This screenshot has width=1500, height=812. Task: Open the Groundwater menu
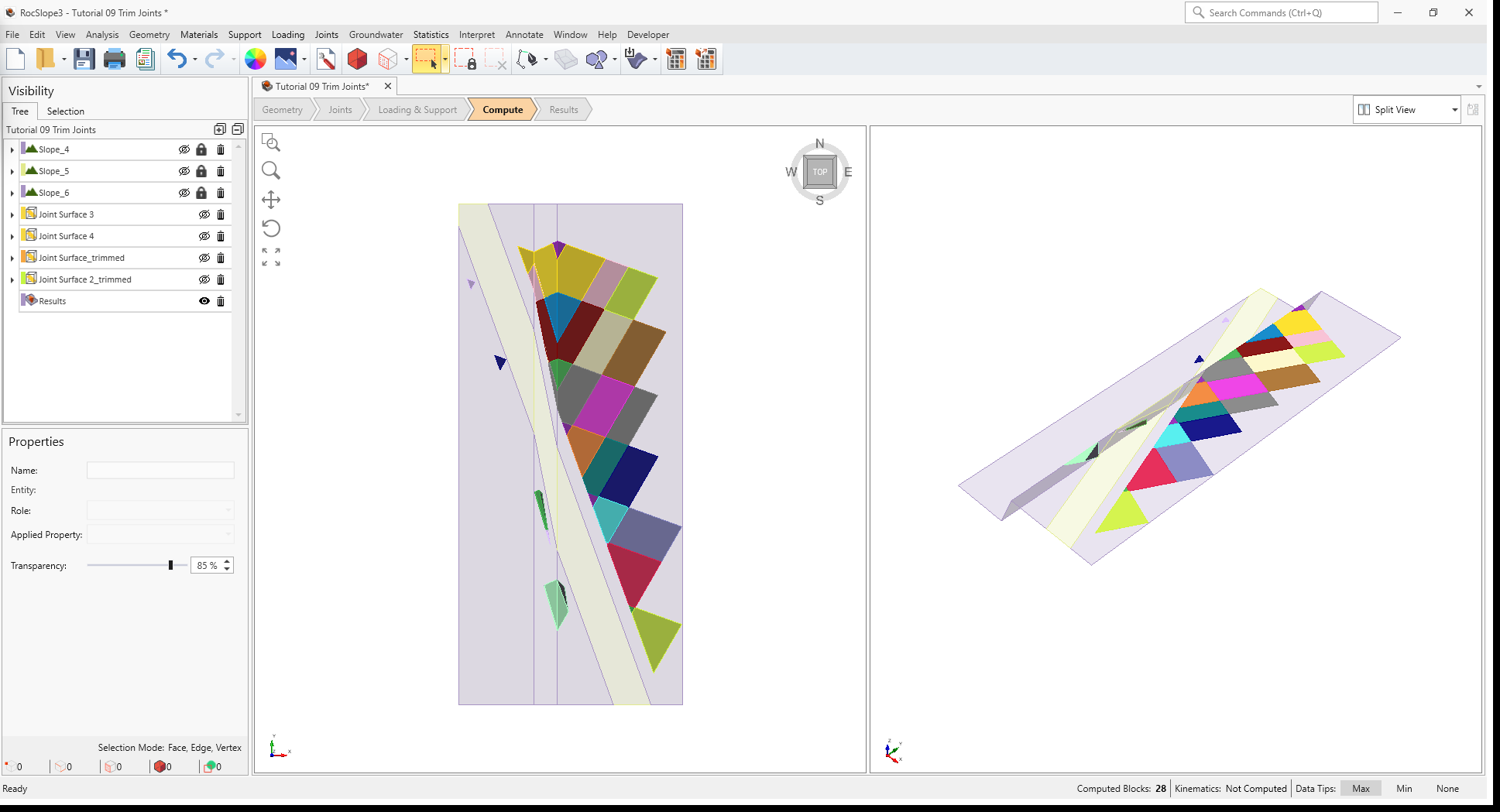tap(376, 35)
